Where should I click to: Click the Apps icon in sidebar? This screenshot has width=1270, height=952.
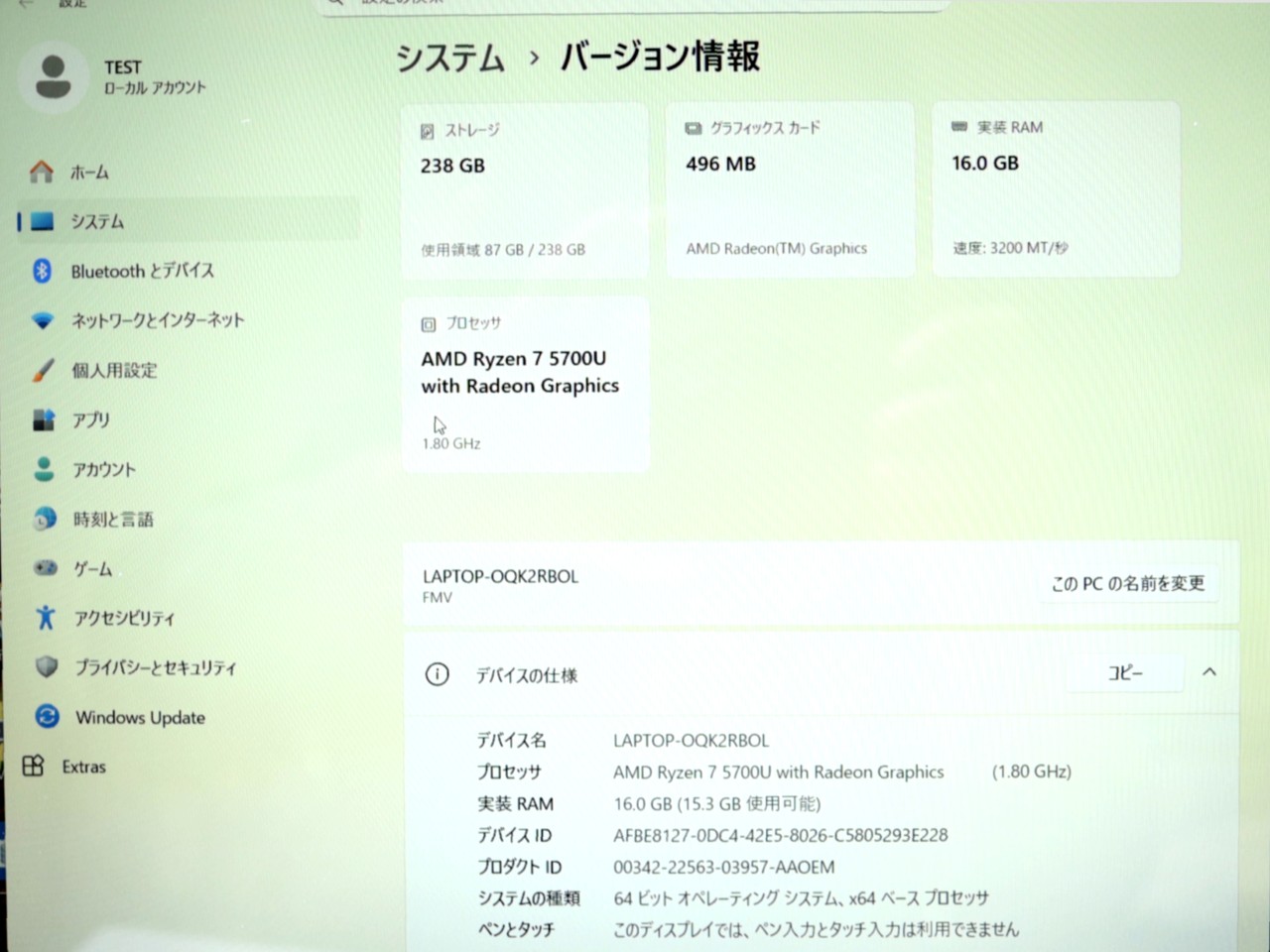click(44, 419)
